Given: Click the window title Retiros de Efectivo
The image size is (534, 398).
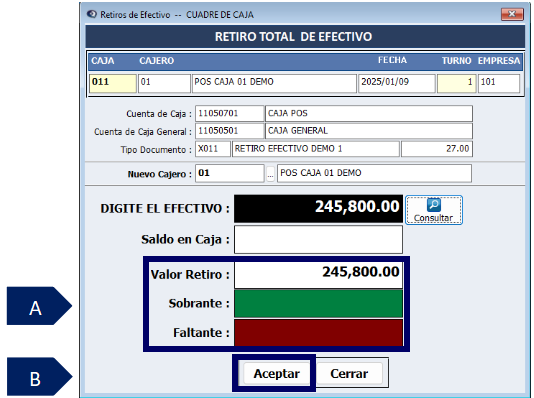Looking at the screenshot, I should click(135, 15).
